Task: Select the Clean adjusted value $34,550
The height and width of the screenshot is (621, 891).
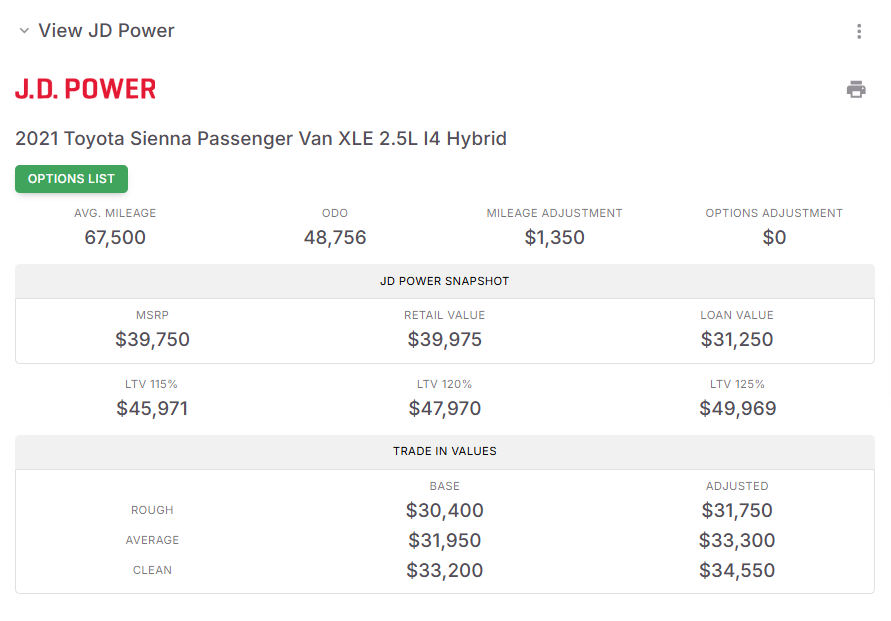Action: (x=737, y=571)
